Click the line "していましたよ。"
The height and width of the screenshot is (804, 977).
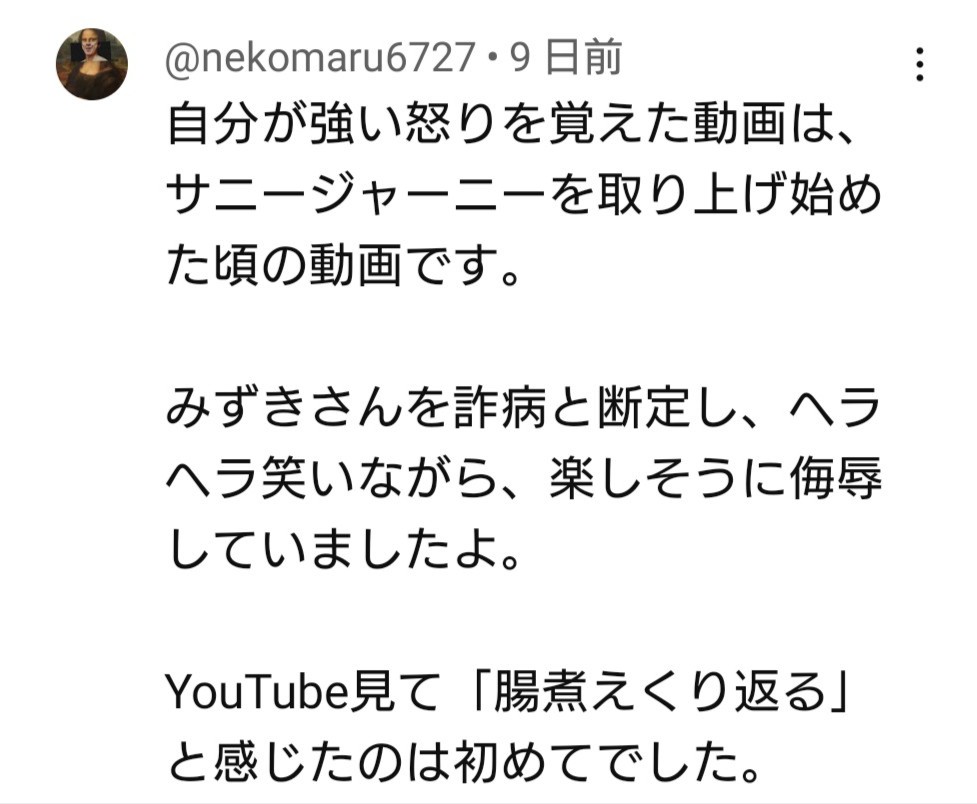coord(343,551)
